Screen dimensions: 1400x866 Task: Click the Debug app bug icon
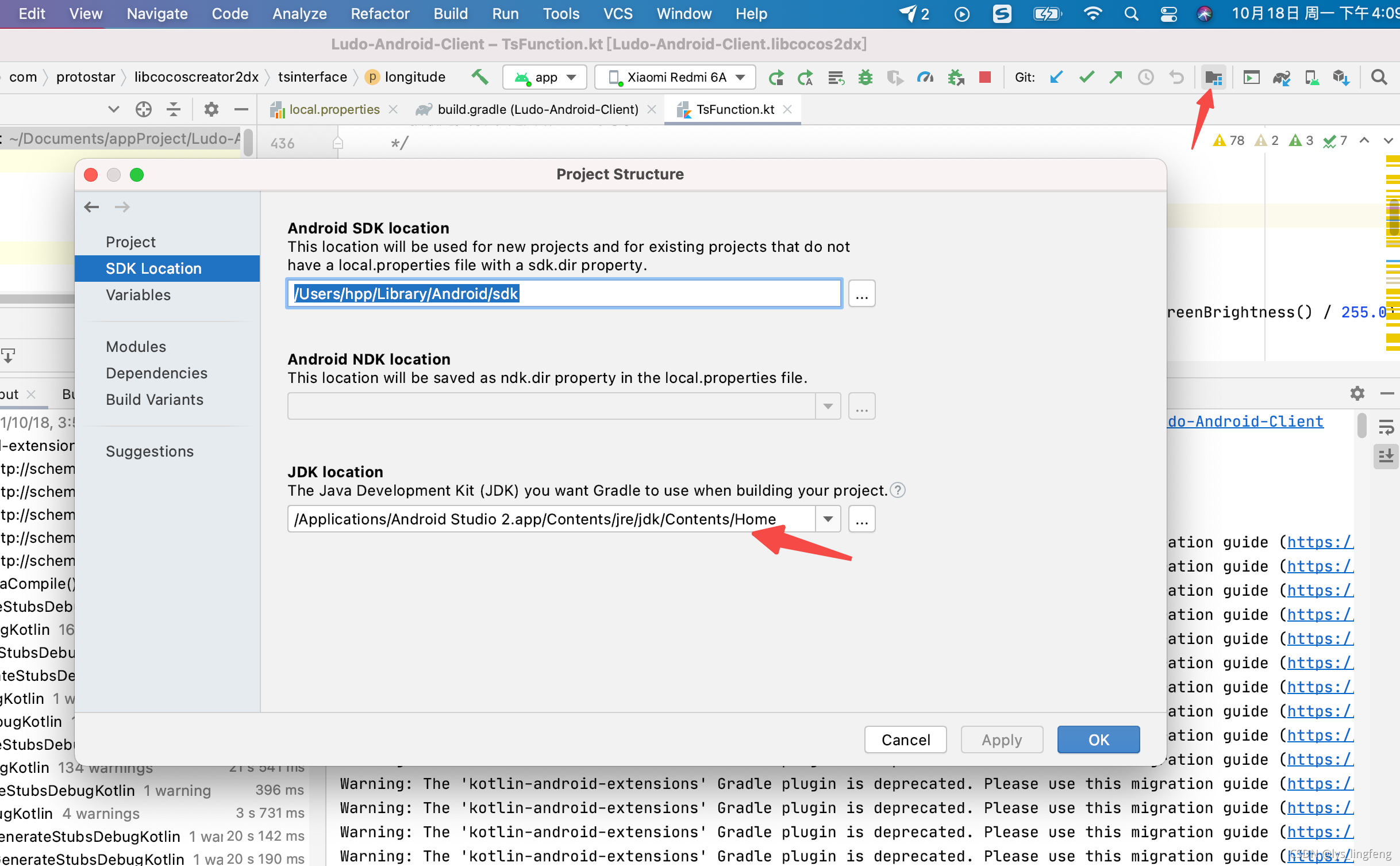coord(865,77)
